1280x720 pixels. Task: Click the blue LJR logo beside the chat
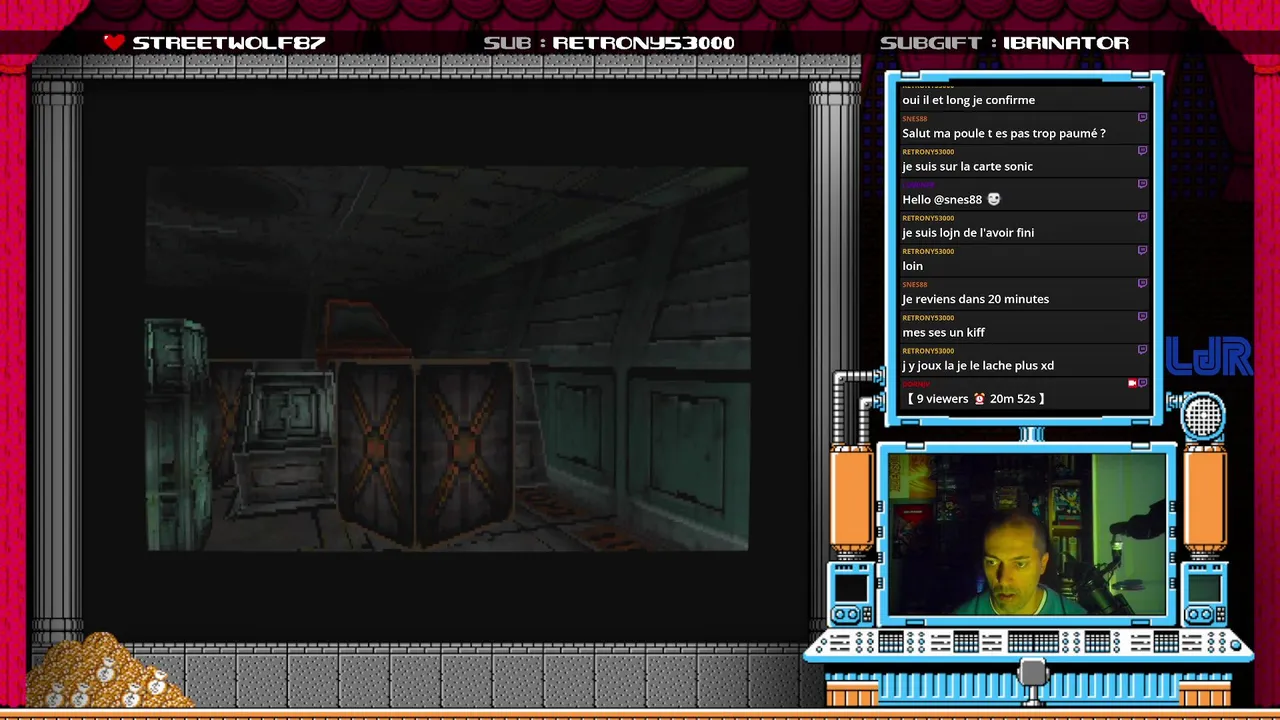coord(1208,357)
